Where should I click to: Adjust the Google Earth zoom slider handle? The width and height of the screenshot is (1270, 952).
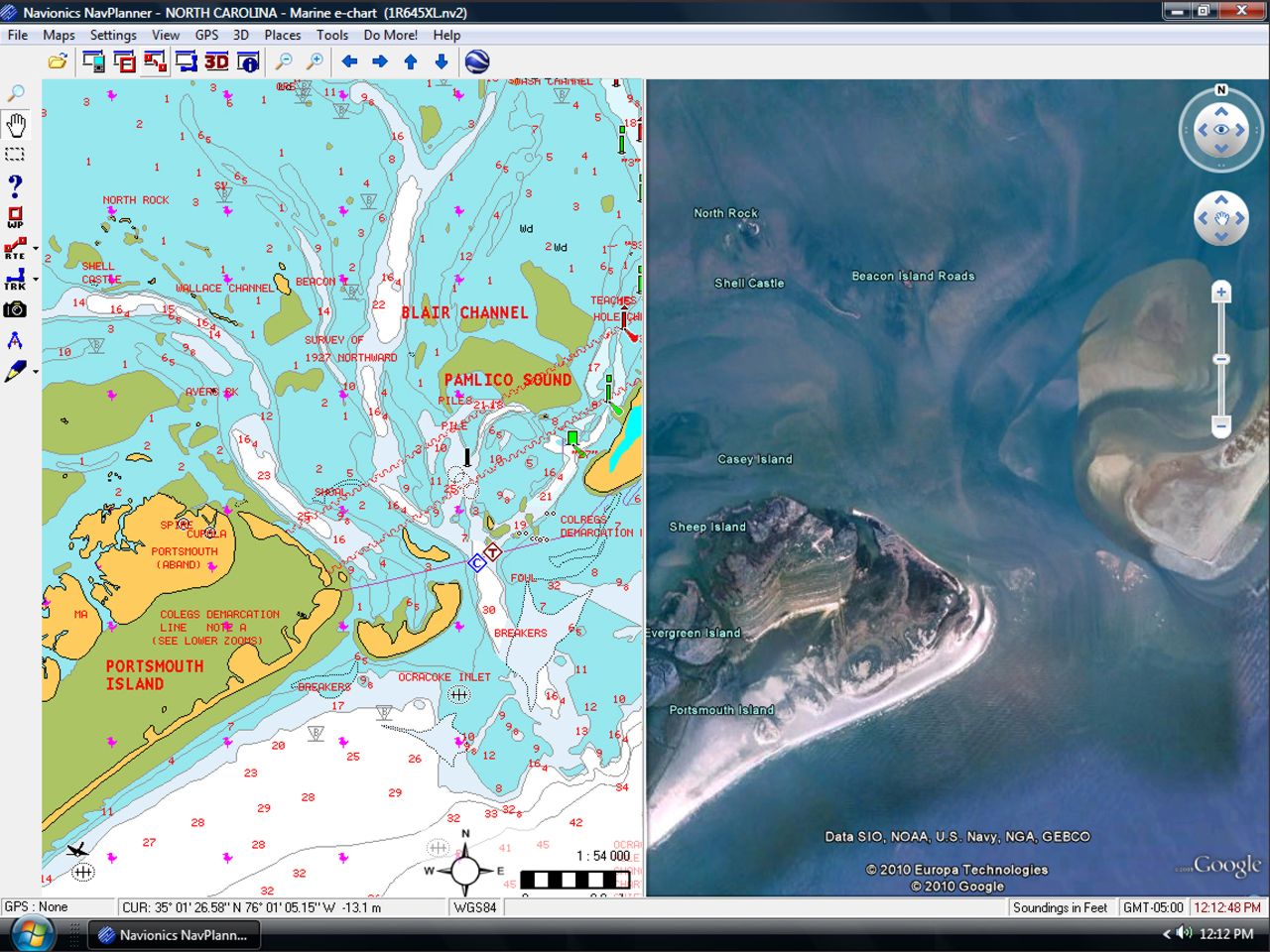click(1221, 359)
